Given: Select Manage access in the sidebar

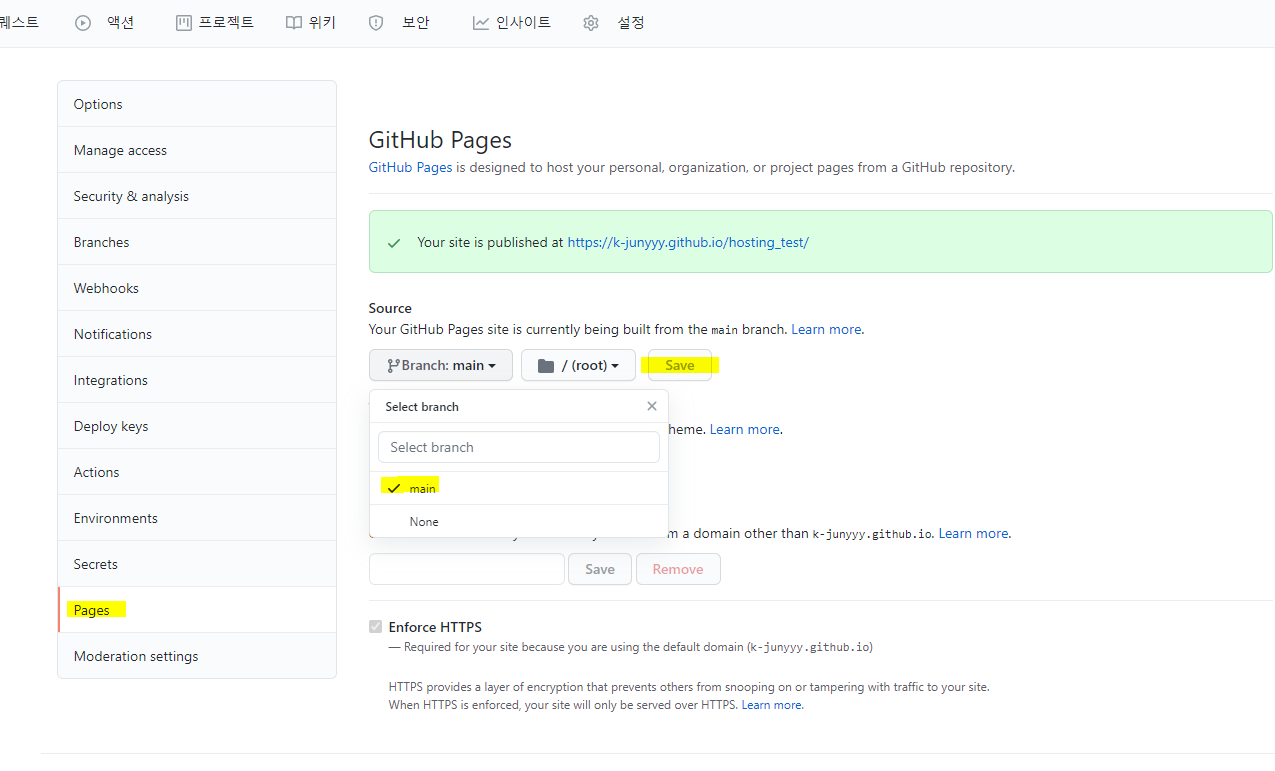Looking at the screenshot, I should (197, 150).
